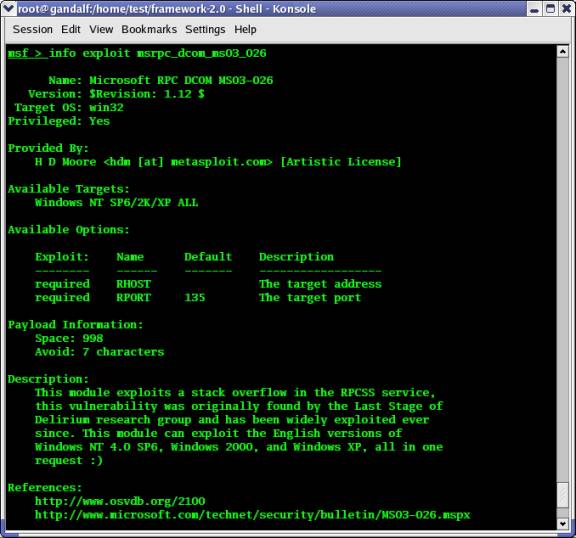Image resolution: width=576 pixels, height=538 pixels.
Task: Click the 'RHOST' option name
Action: coord(134,284)
